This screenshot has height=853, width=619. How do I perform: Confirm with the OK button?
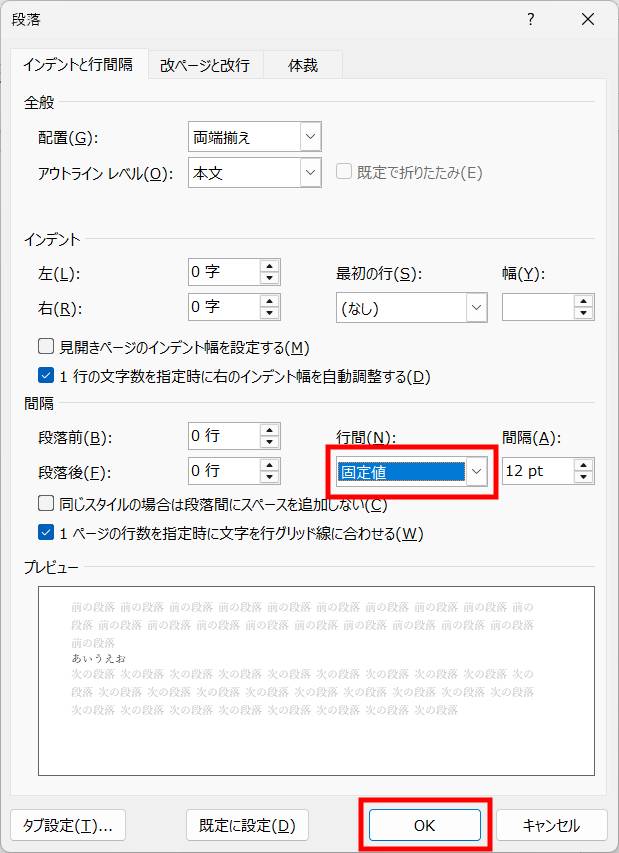(x=425, y=825)
